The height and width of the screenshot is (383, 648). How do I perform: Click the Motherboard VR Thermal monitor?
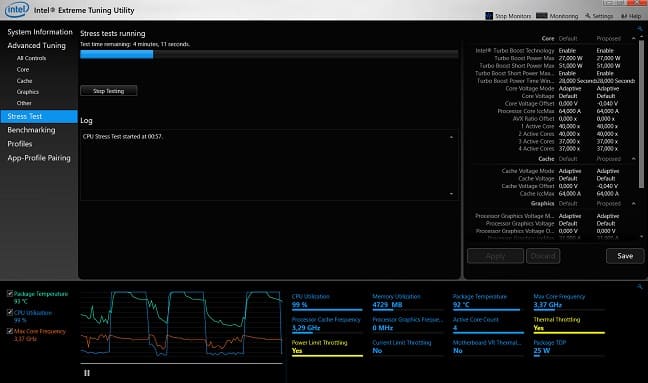point(488,347)
